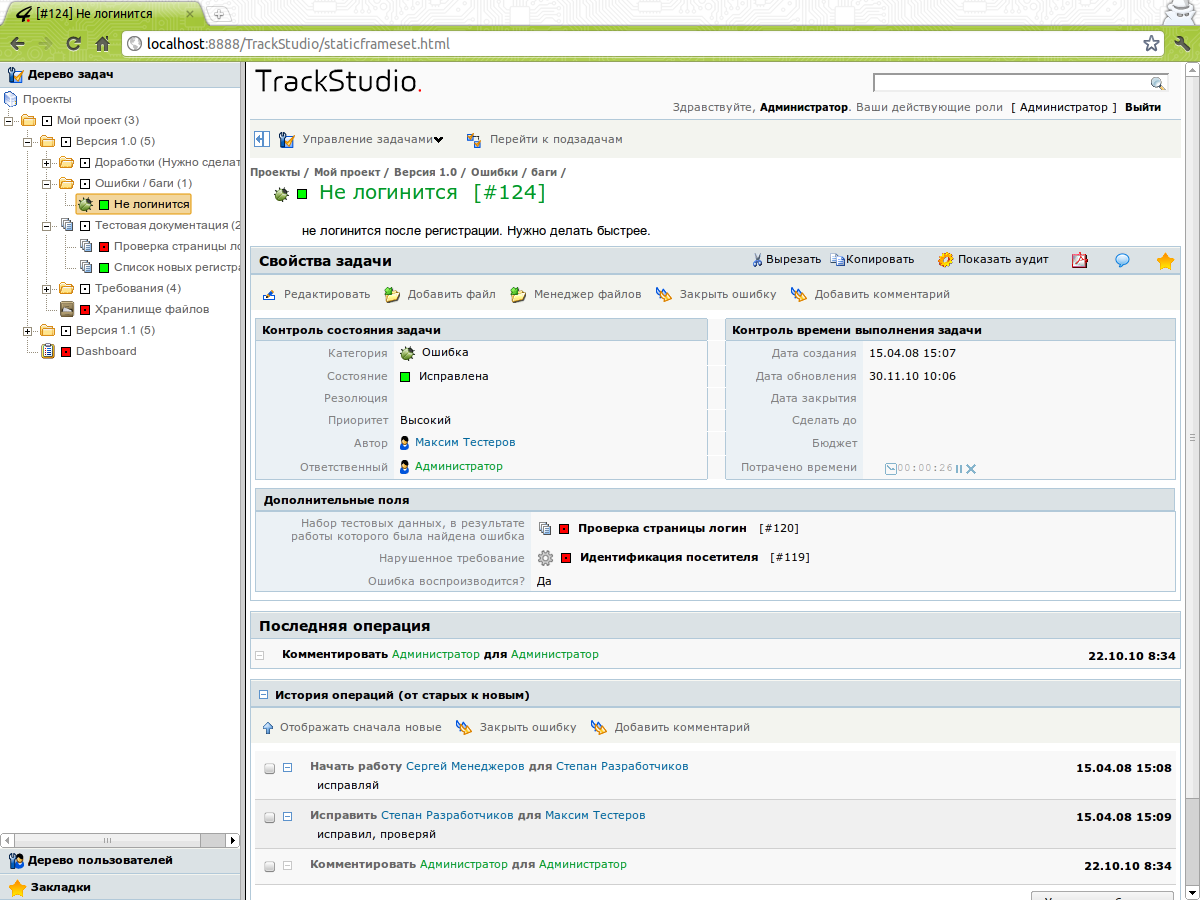Open author Максим Тестеров profile link
Screen dimensions: 1200x900
(x=465, y=442)
